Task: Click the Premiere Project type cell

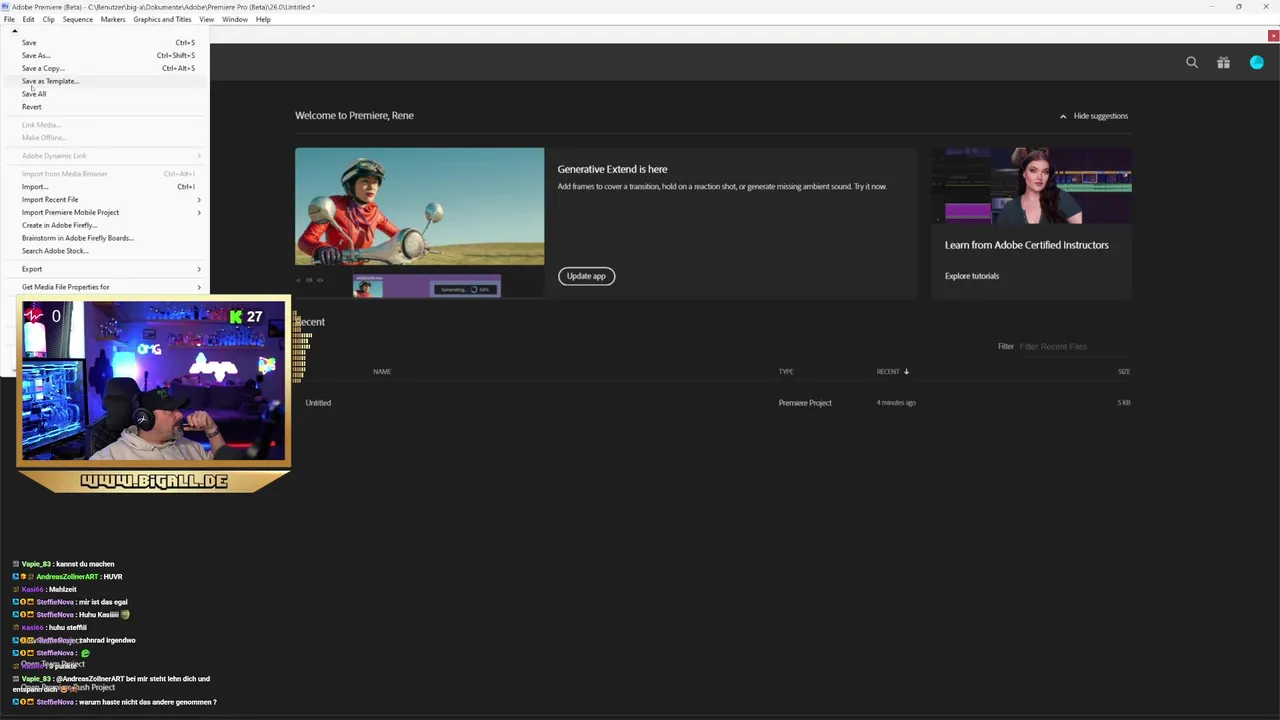Action: coord(805,403)
